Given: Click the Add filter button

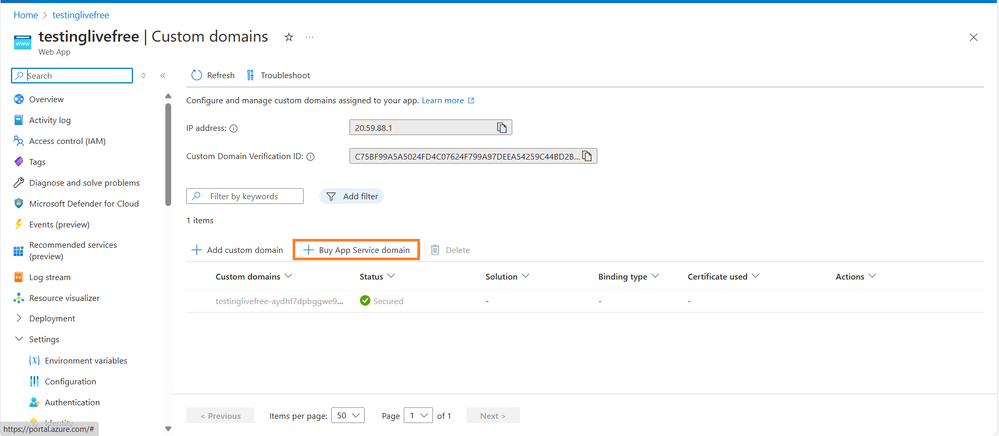Looking at the screenshot, I should click(x=352, y=196).
